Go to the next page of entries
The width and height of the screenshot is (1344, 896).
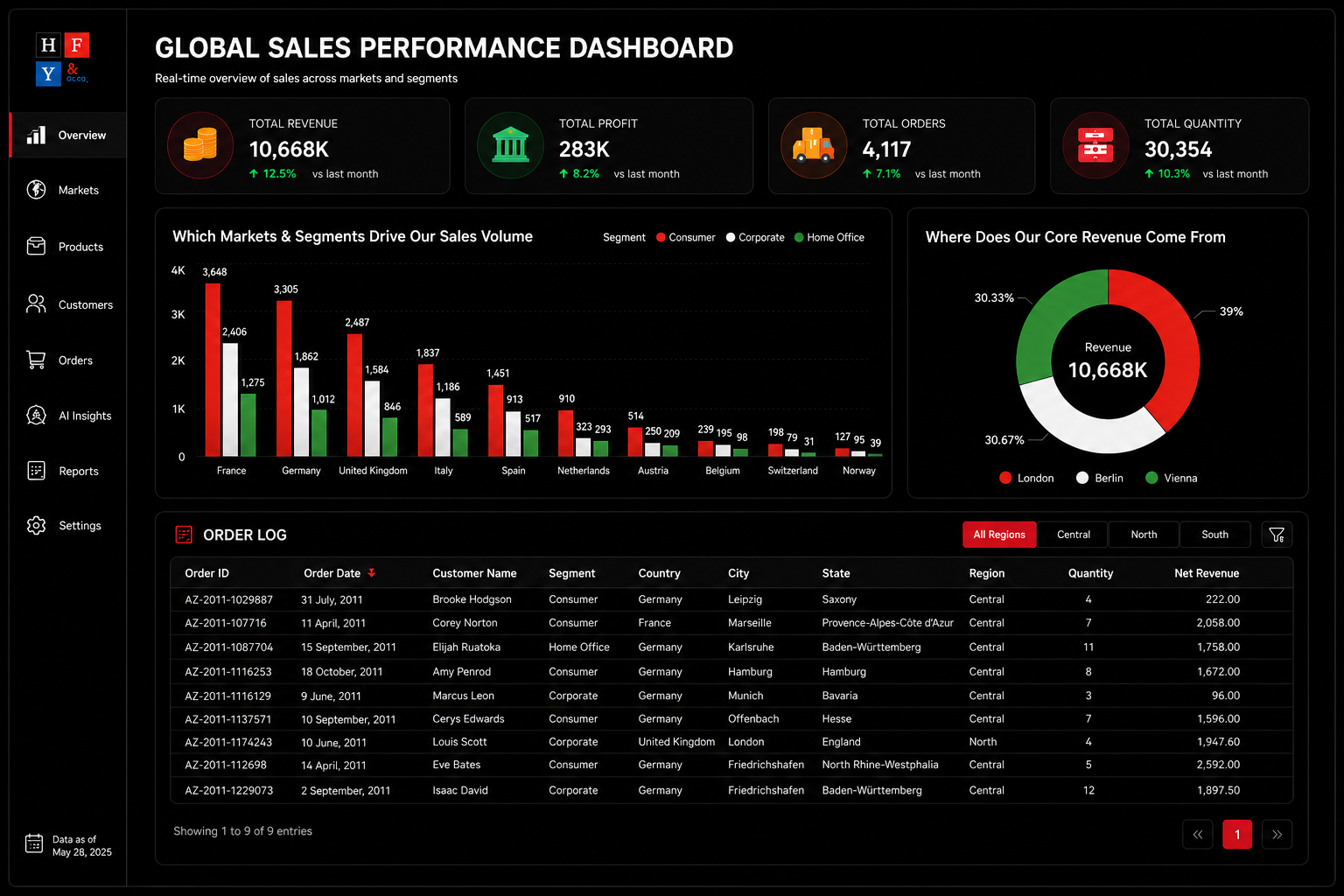pyautogui.click(x=1277, y=835)
